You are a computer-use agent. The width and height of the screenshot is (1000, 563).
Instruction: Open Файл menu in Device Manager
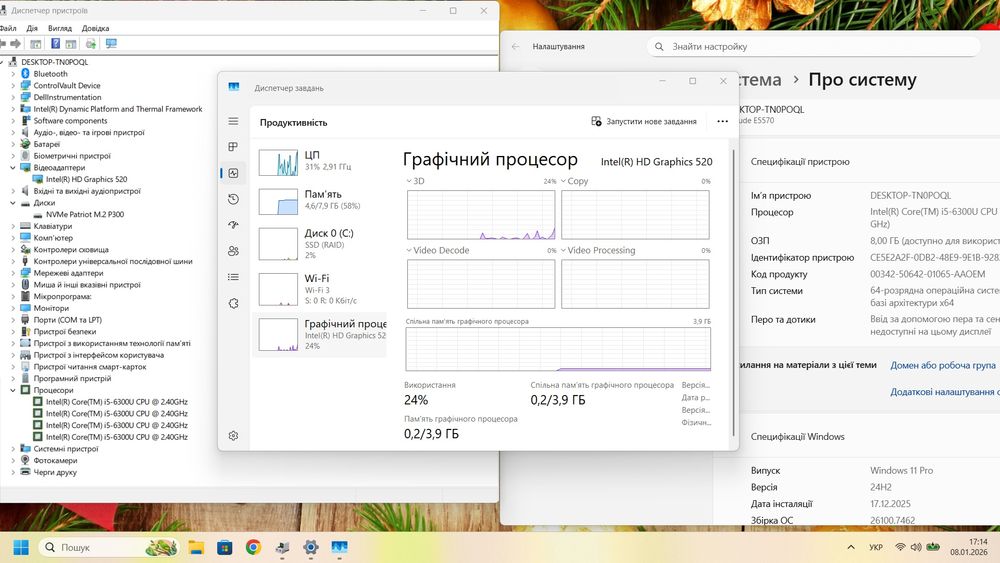point(8,28)
